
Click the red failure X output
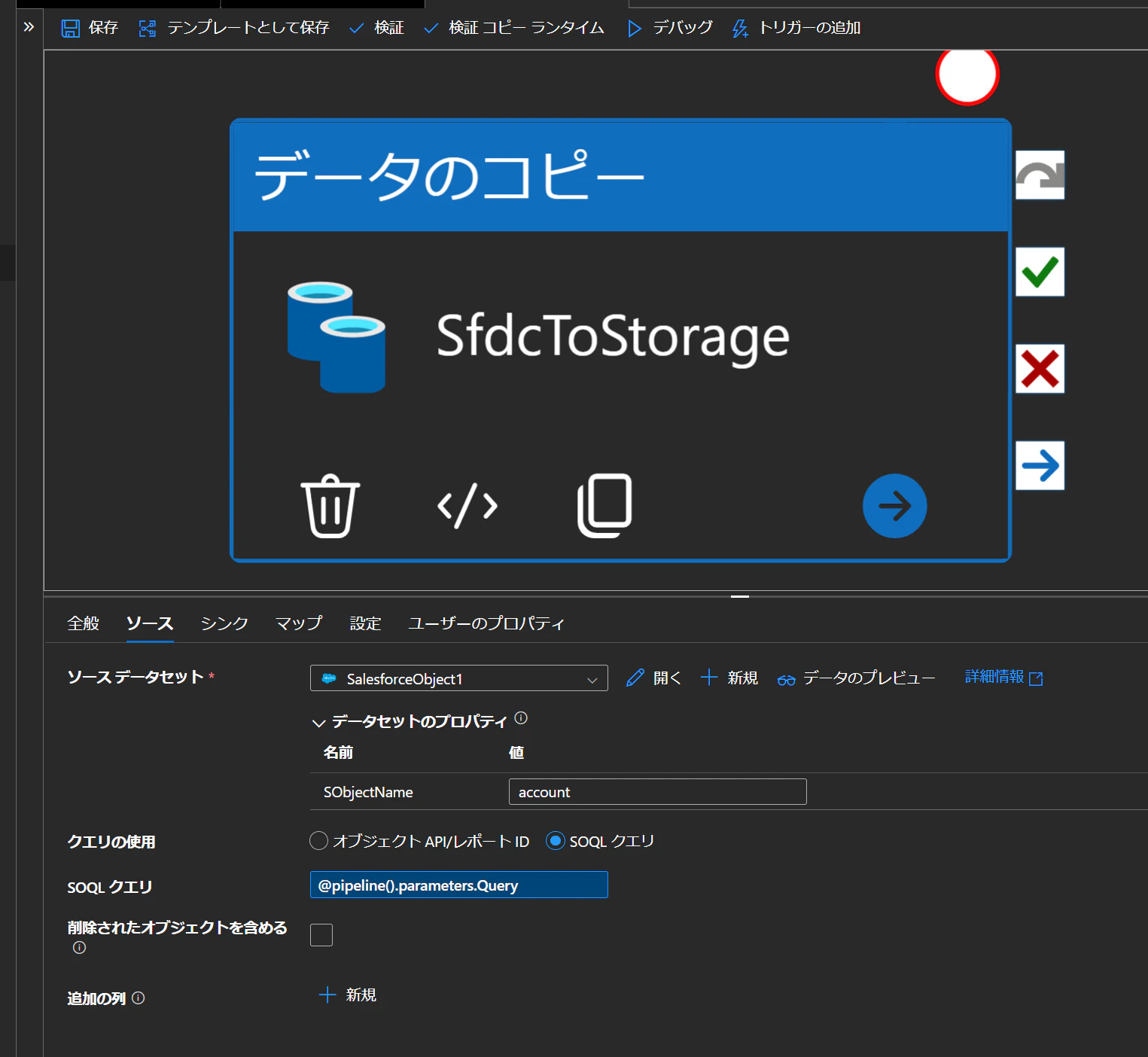1040,369
